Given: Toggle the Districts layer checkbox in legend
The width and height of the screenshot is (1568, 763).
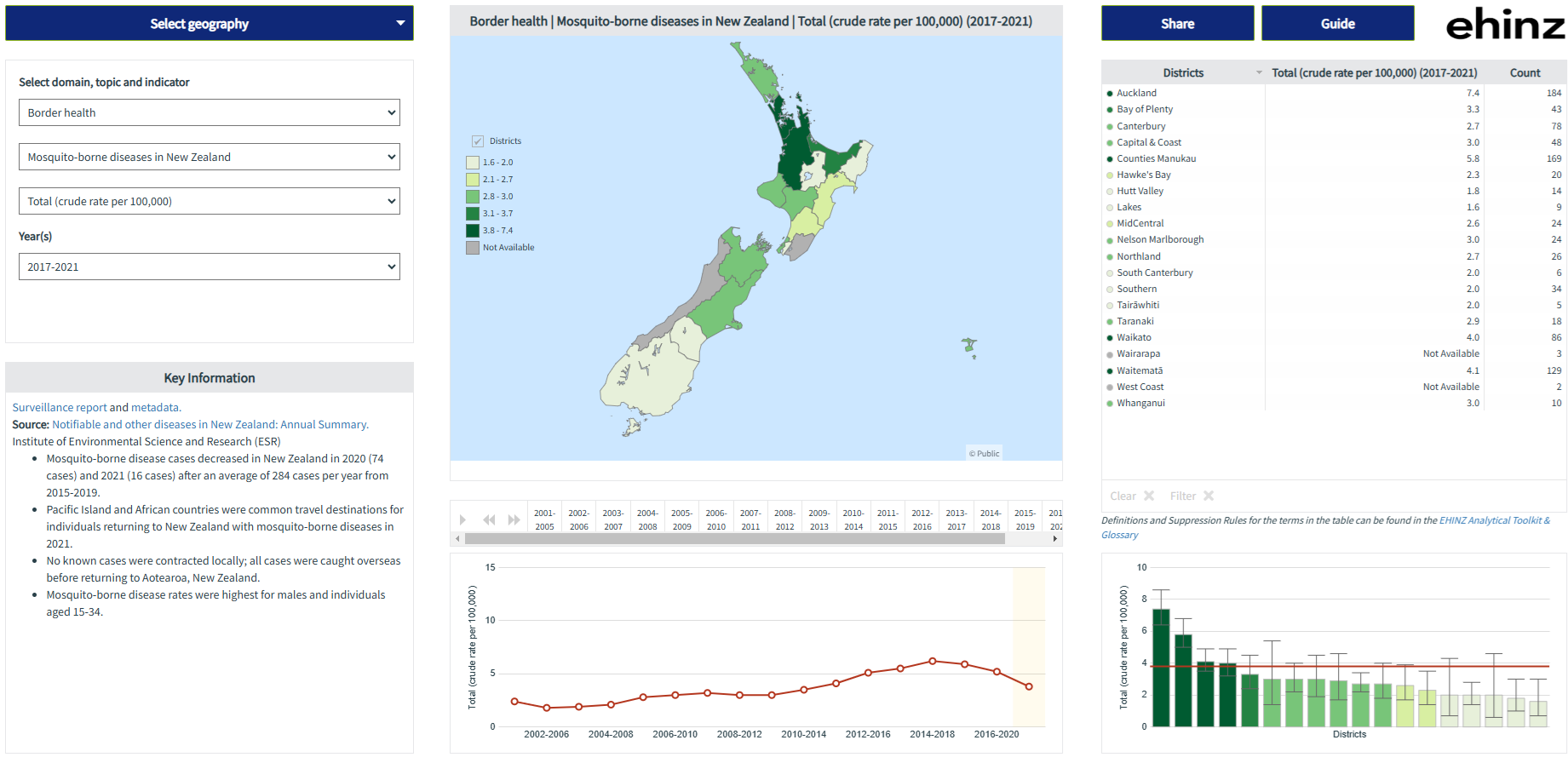Looking at the screenshot, I should click(478, 141).
